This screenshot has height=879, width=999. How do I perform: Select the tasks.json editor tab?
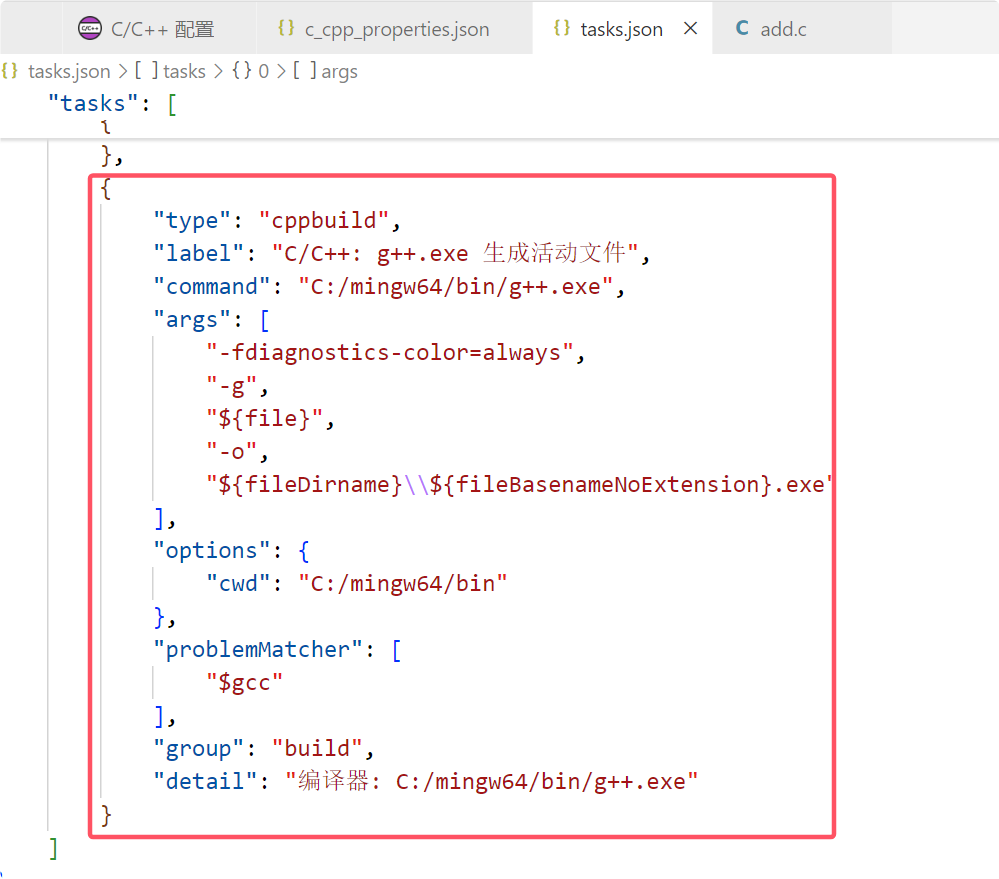coord(621,29)
